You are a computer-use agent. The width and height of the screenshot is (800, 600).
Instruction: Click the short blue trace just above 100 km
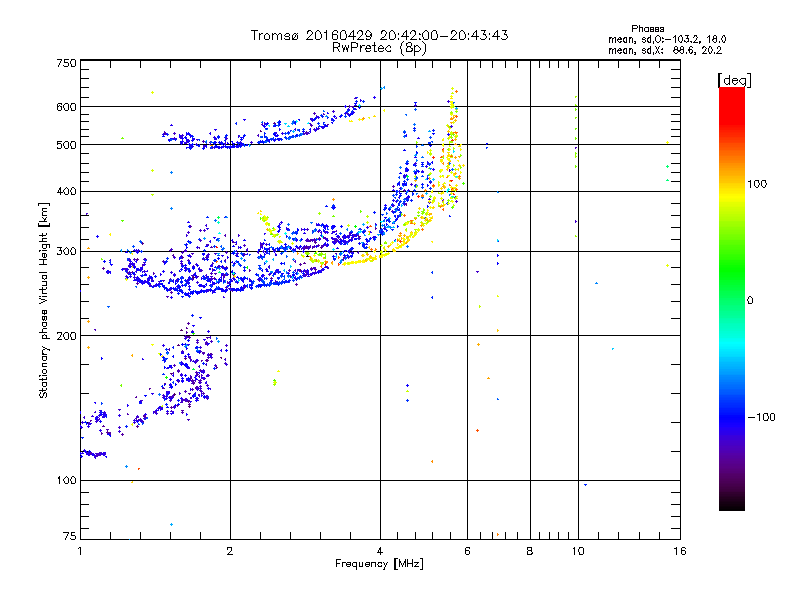pos(94,454)
